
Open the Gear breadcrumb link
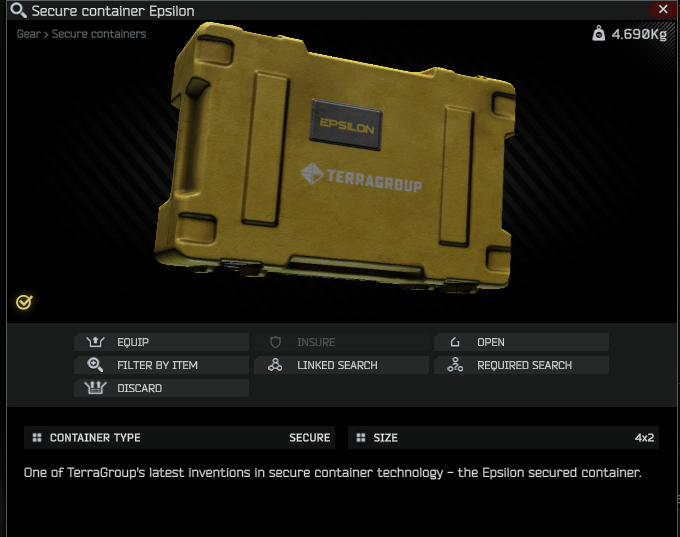(29, 34)
